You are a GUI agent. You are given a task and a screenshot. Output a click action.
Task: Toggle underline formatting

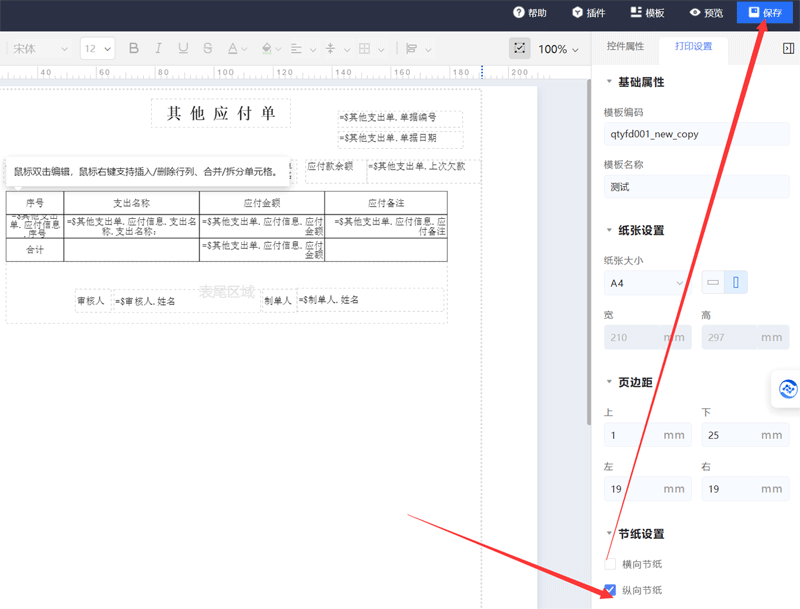183,48
